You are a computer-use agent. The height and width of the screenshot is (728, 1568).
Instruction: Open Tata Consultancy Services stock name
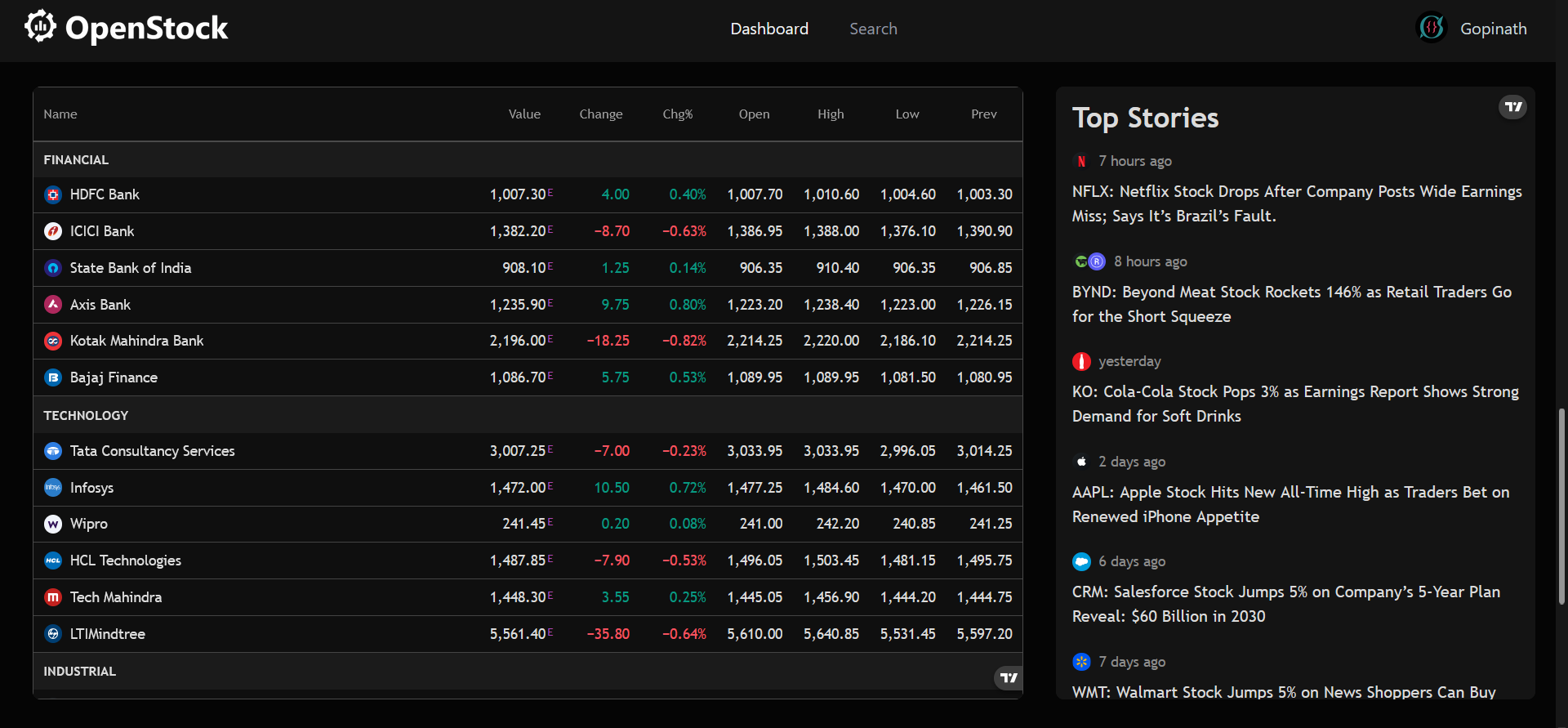click(x=152, y=451)
